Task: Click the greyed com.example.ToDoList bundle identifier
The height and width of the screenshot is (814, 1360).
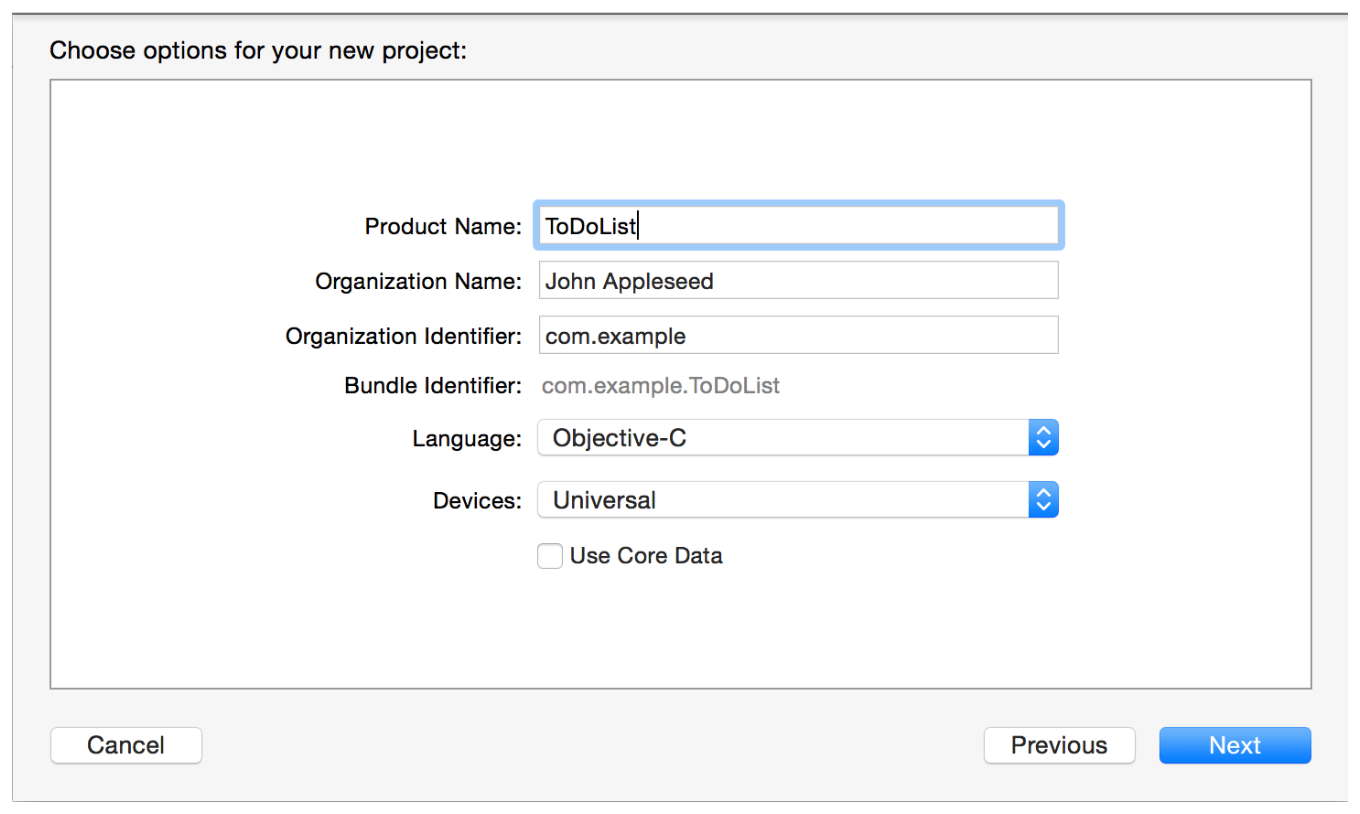Action: click(x=660, y=386)
